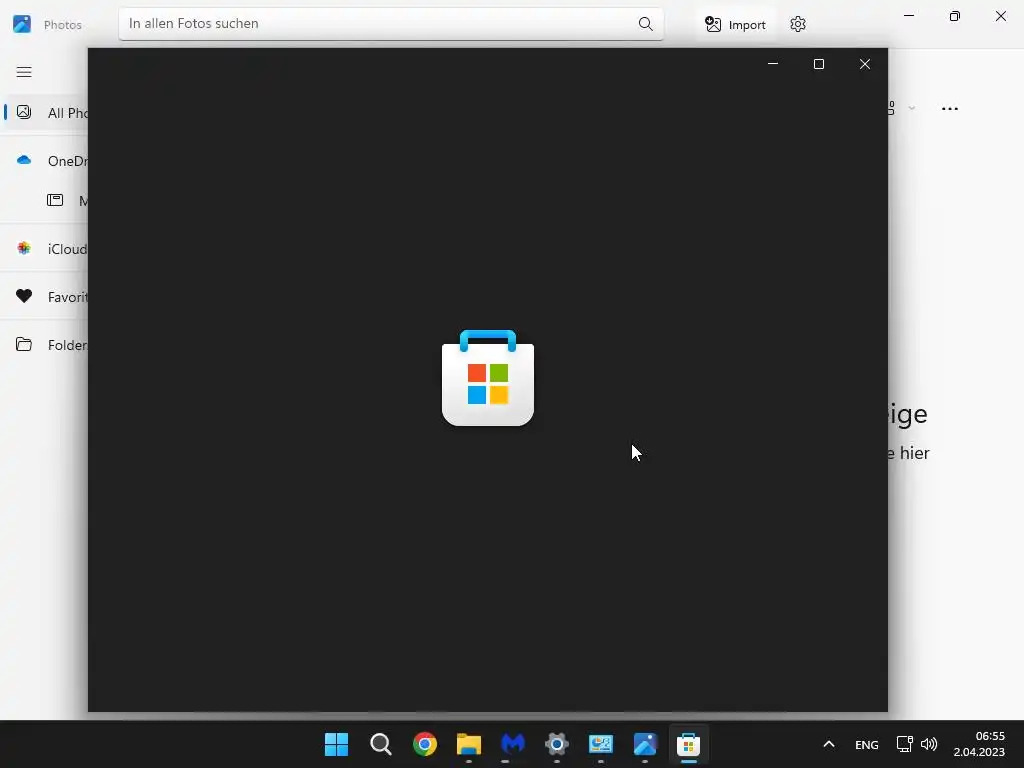
Task: Click the Import button in Photos
Action: click(x=735, y=25)
